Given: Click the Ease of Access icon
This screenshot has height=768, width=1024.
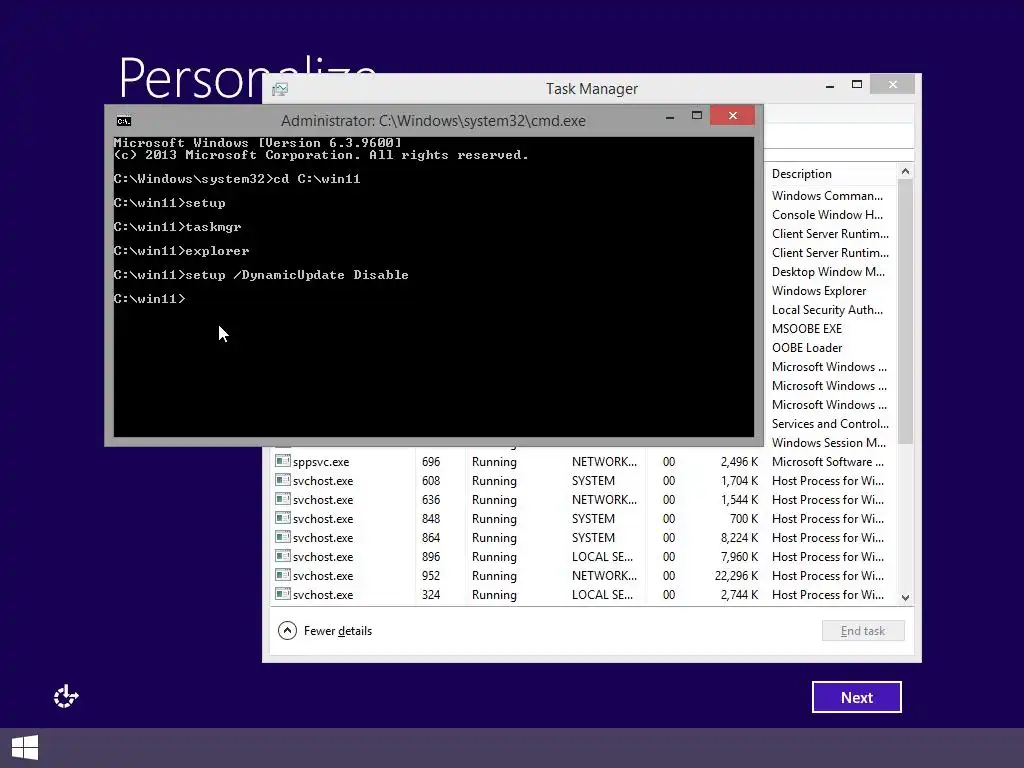Looking at the screenshot, I should pyautogui.click(x=66, y=697).
